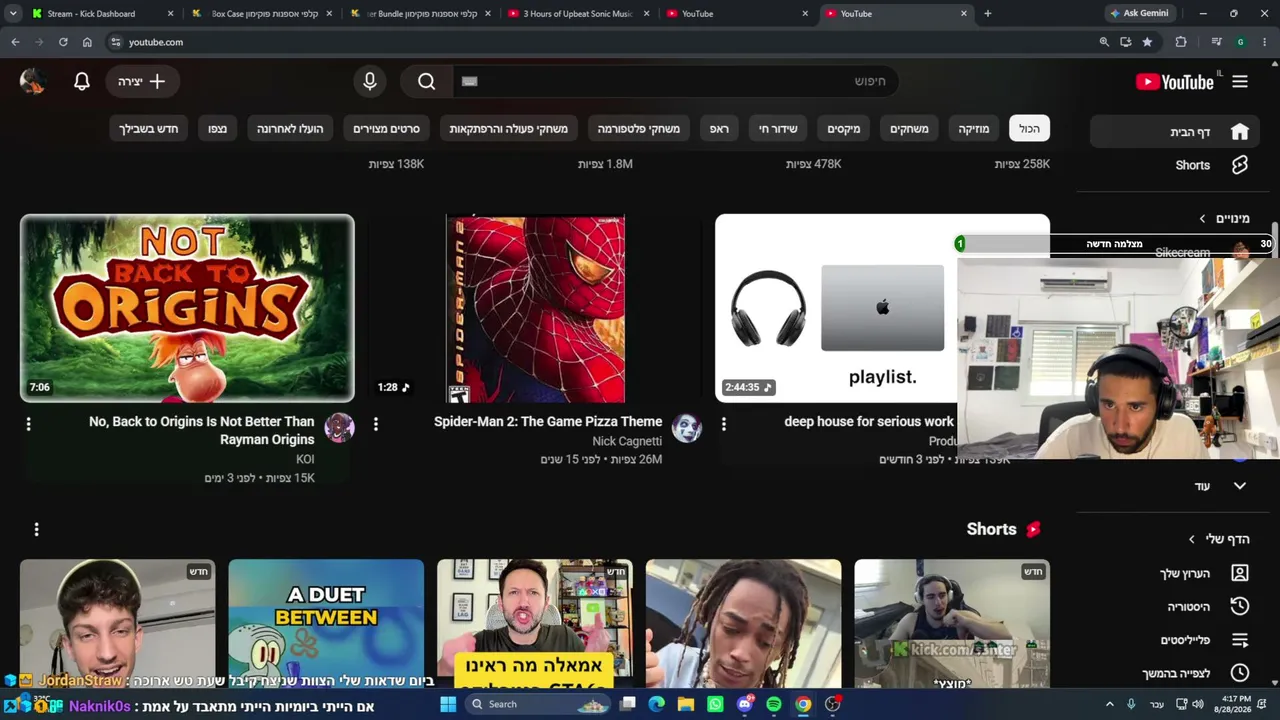Select the מוזיקה filter chip

pos(974,129)
